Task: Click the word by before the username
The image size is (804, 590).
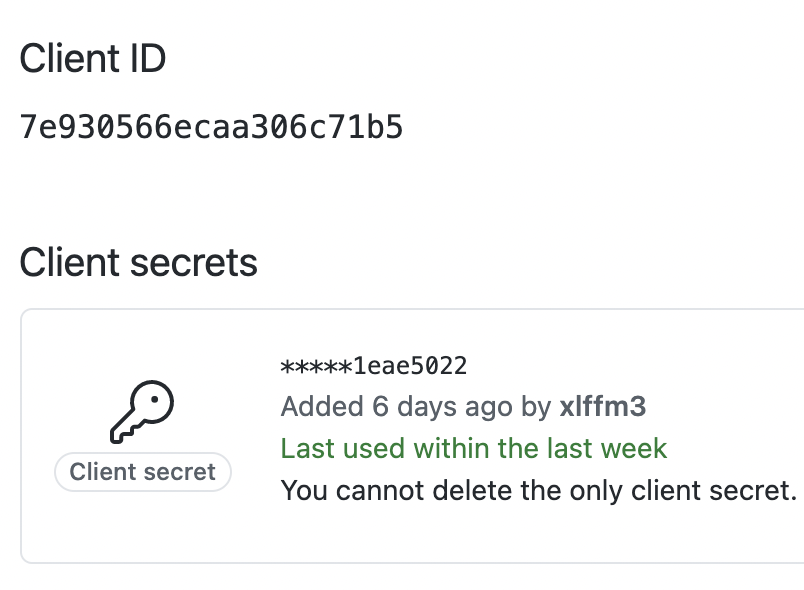Action: coord(536,408)
